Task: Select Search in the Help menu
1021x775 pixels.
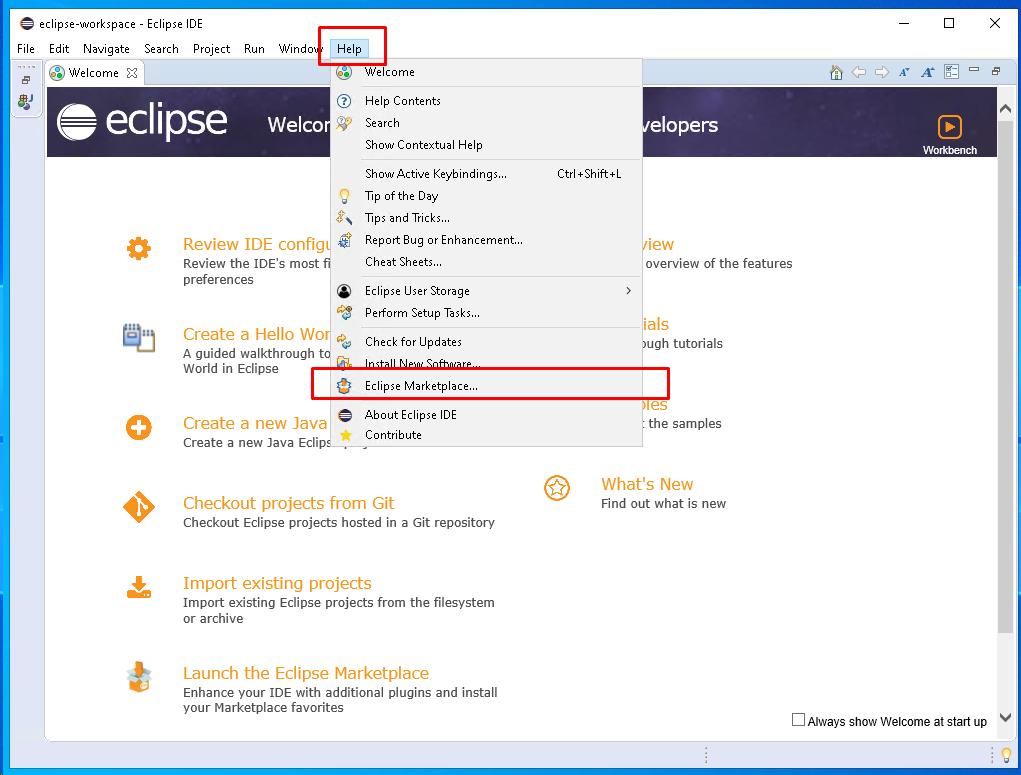Action: 486,123
